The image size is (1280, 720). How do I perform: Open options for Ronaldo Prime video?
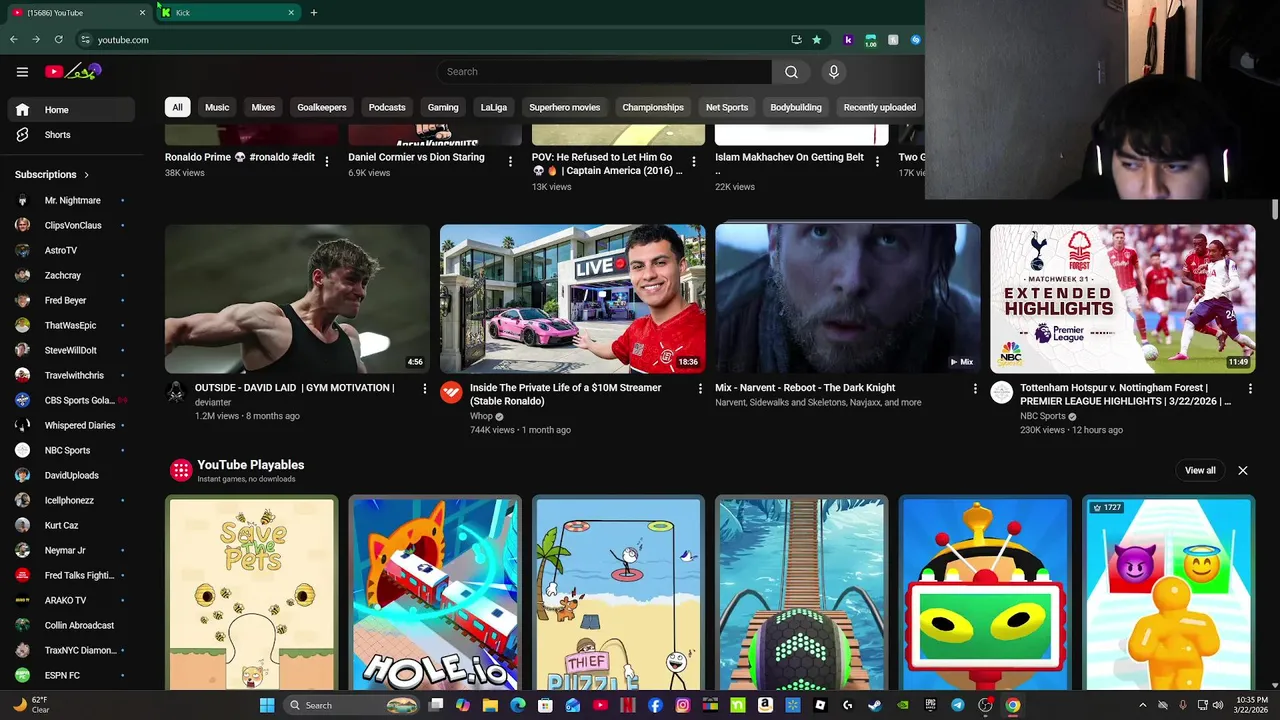tap(326, 161)
